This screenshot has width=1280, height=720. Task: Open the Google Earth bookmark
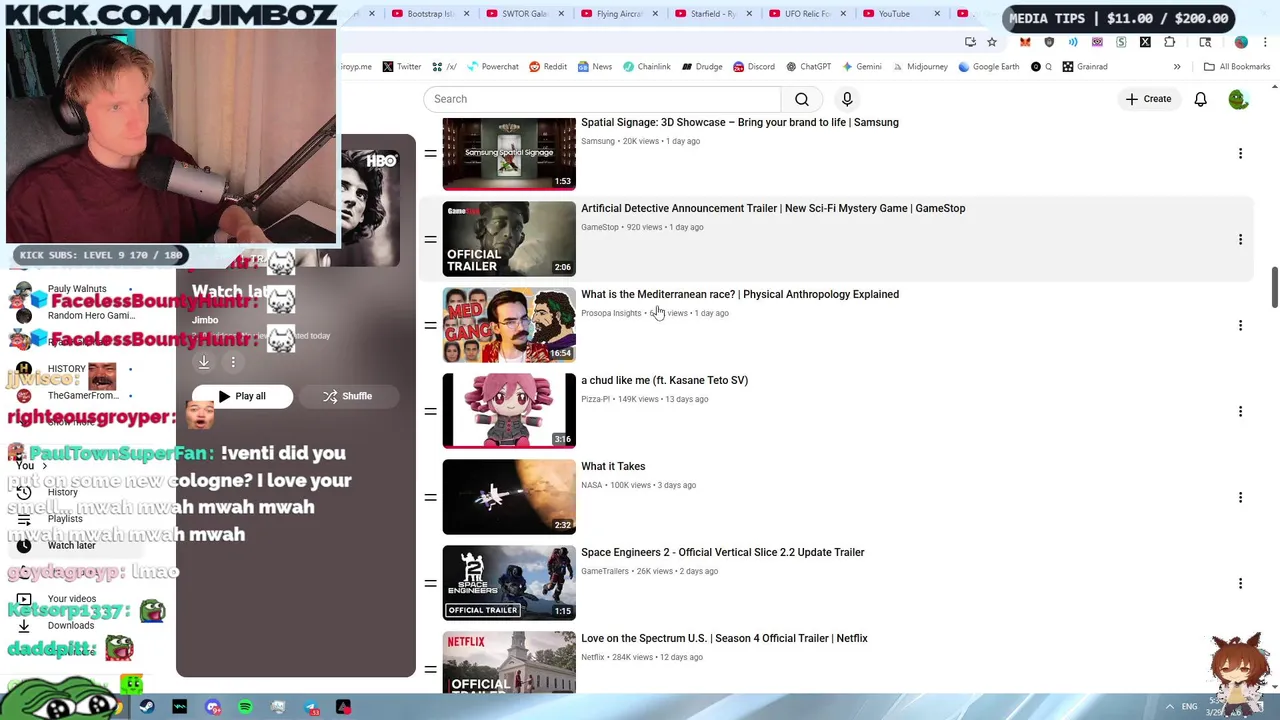coord(989,67)
